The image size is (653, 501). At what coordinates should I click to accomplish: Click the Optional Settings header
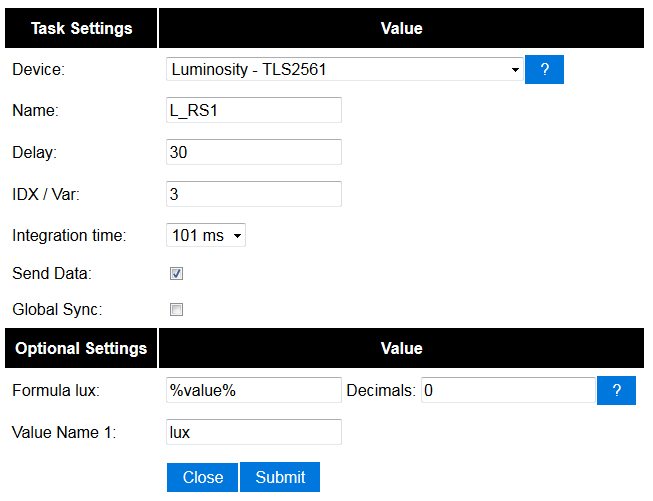[81, 348]
